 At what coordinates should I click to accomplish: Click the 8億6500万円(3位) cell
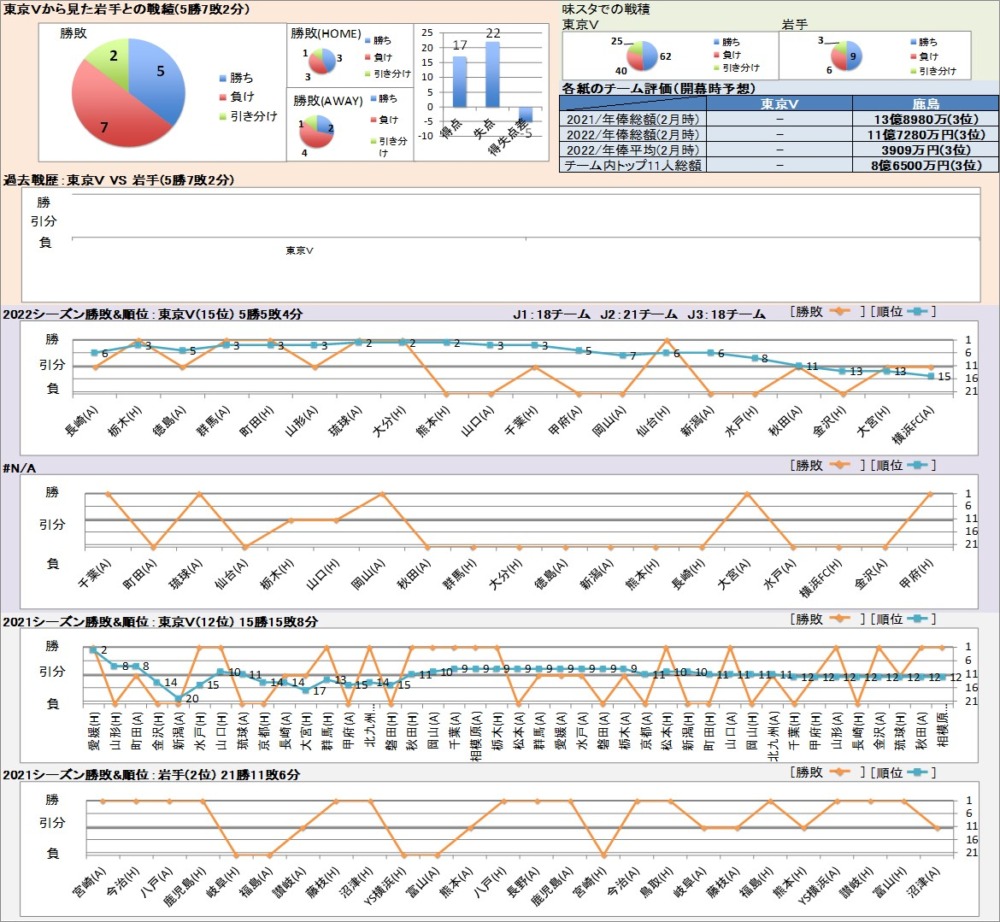coord(925,164)
